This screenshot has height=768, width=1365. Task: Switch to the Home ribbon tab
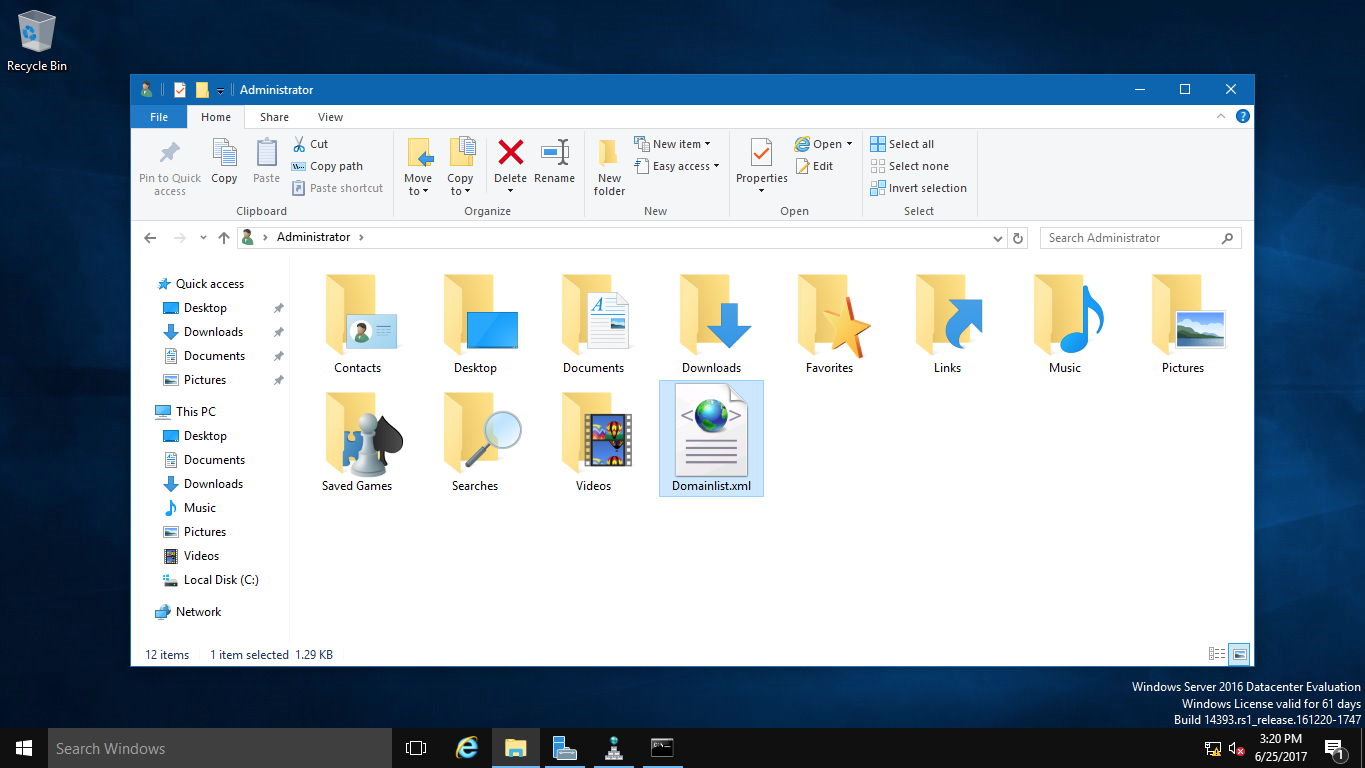pyautogui.click(x=216, y=117)
